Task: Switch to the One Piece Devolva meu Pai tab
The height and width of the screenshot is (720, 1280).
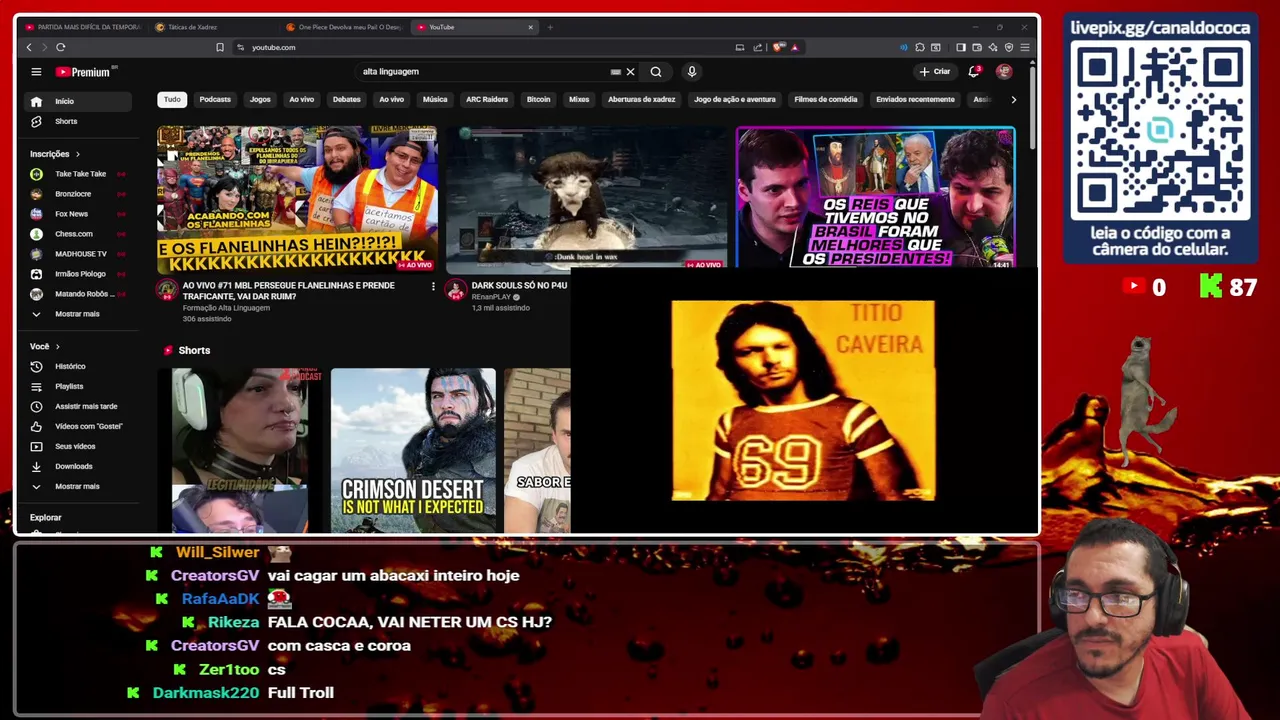Action: [343, 27]
